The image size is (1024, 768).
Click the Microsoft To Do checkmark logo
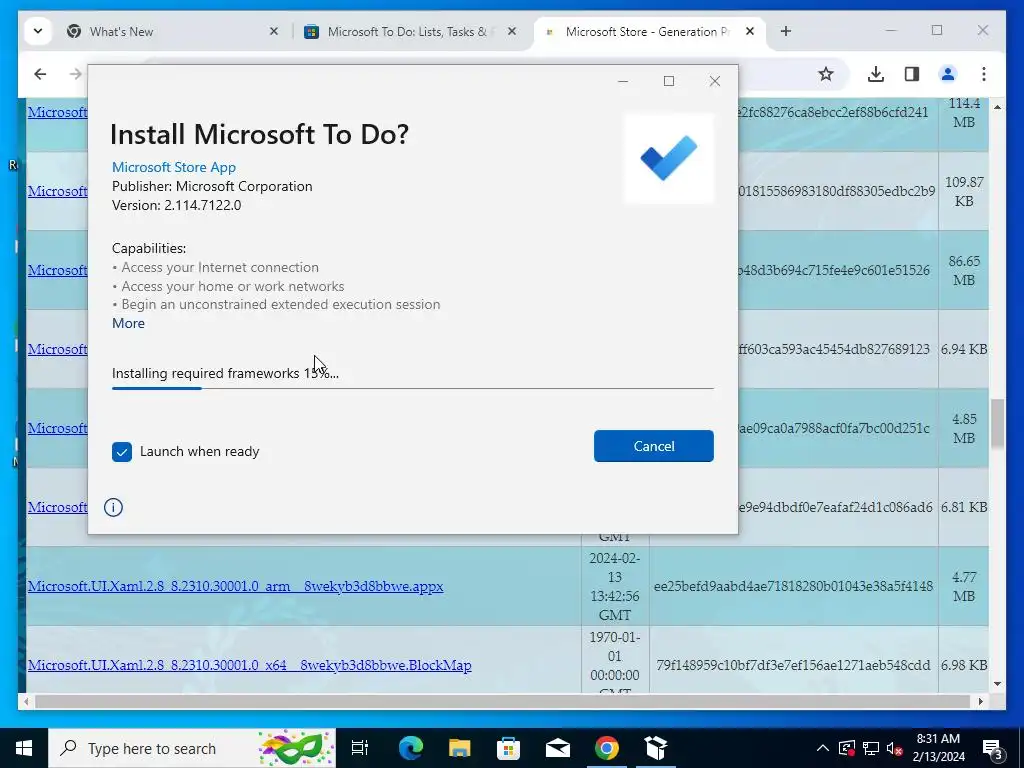(x=669, y=158)
